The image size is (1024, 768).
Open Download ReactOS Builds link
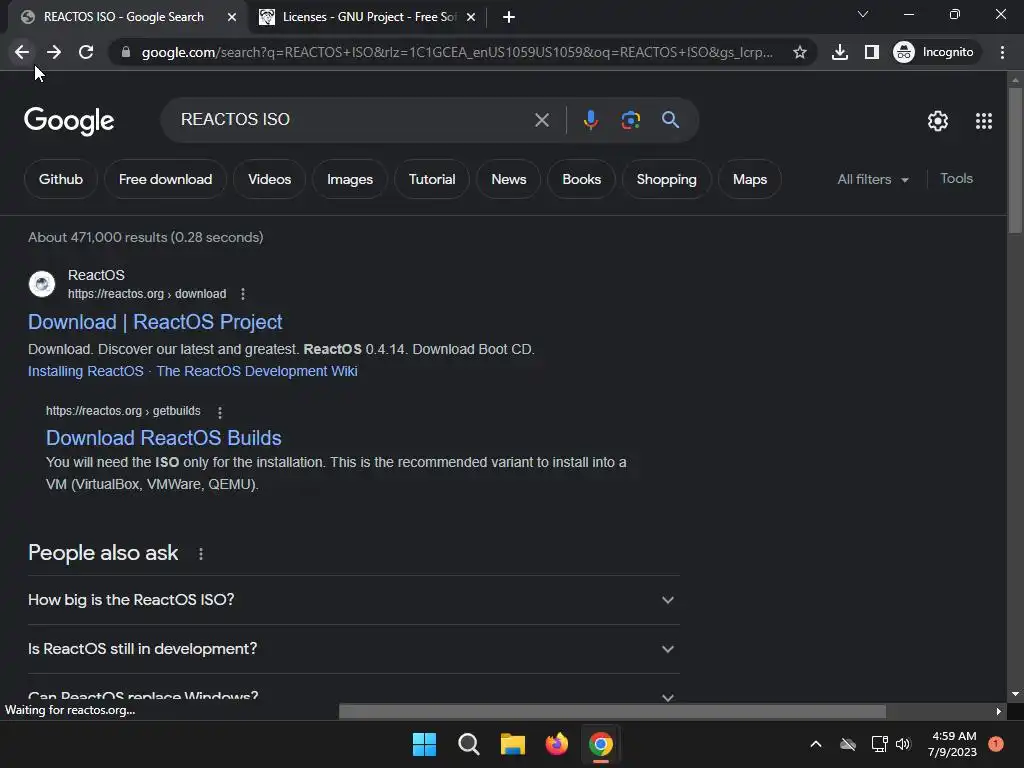[x=163, y=438]
